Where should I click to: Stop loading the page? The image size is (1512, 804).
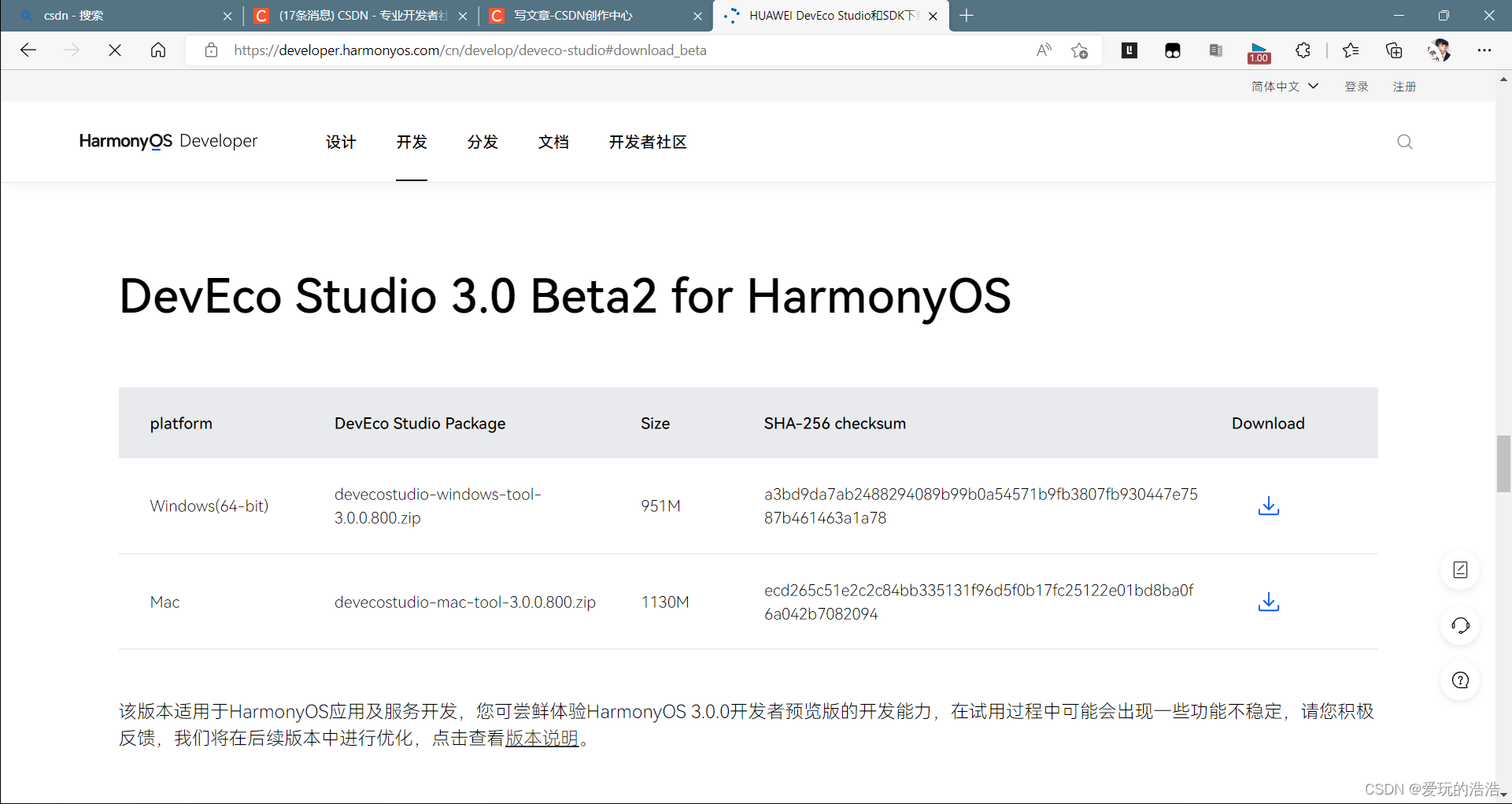pos(115,50)
